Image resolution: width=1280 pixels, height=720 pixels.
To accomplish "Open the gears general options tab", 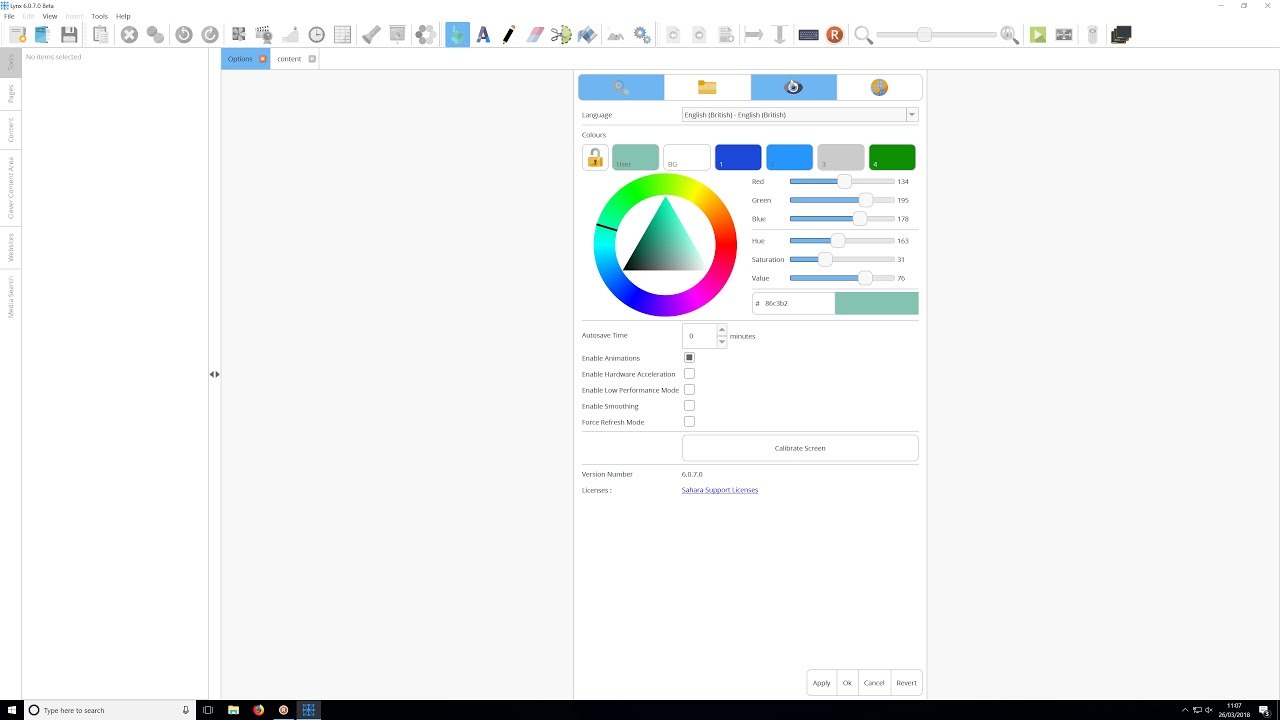I will (x=621, y=87).
